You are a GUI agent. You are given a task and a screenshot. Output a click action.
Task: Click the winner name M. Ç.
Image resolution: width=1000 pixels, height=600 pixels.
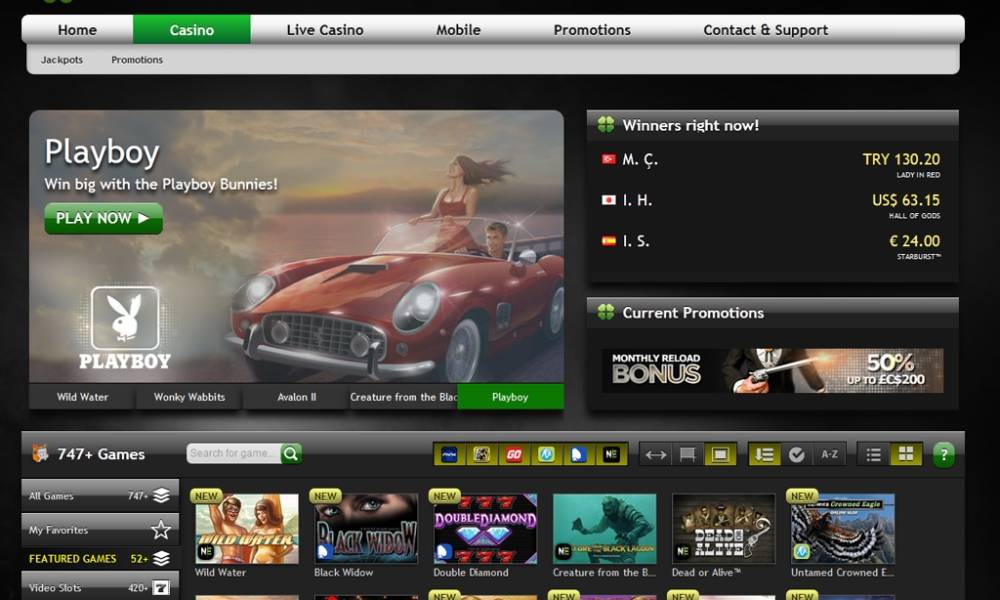click(640, 160)
